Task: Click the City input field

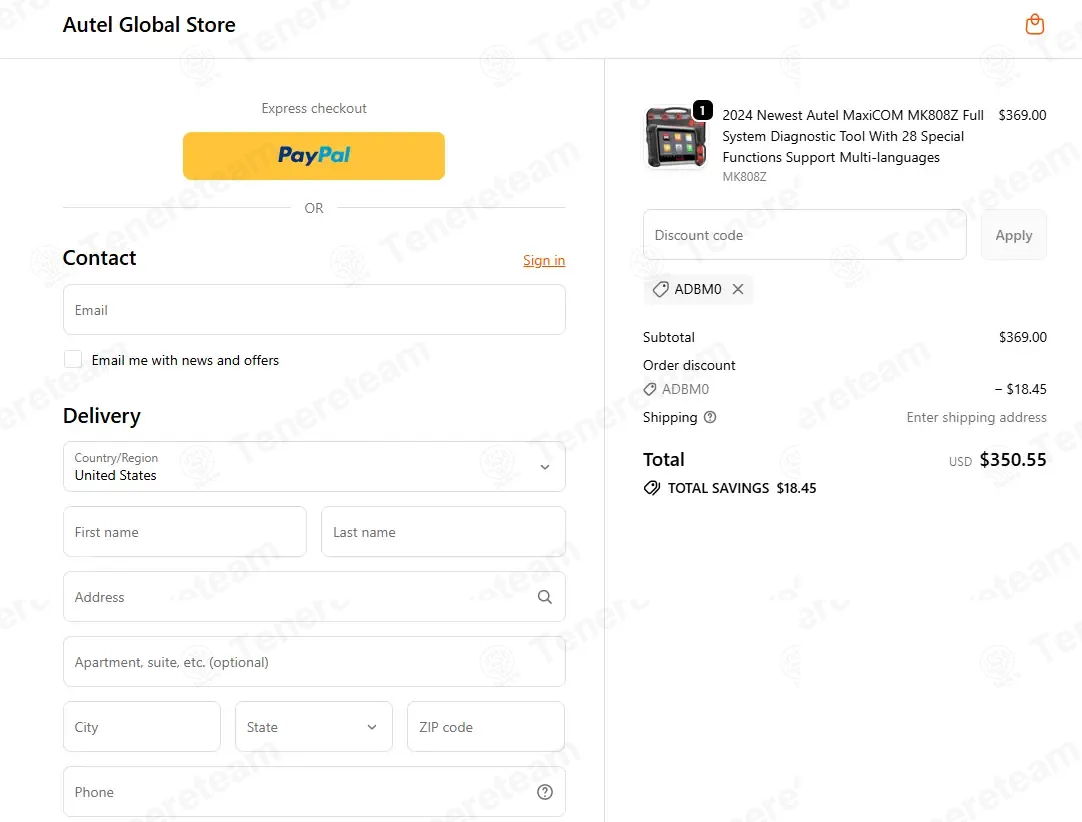Action: (142, 727)
